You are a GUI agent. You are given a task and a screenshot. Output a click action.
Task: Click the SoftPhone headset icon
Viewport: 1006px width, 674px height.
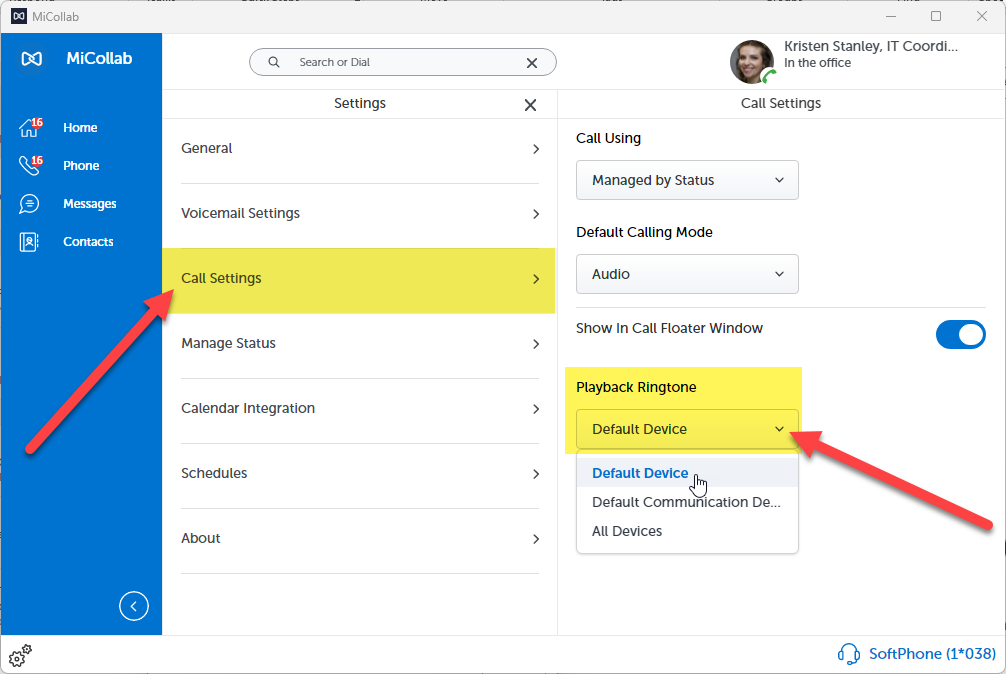848,654
